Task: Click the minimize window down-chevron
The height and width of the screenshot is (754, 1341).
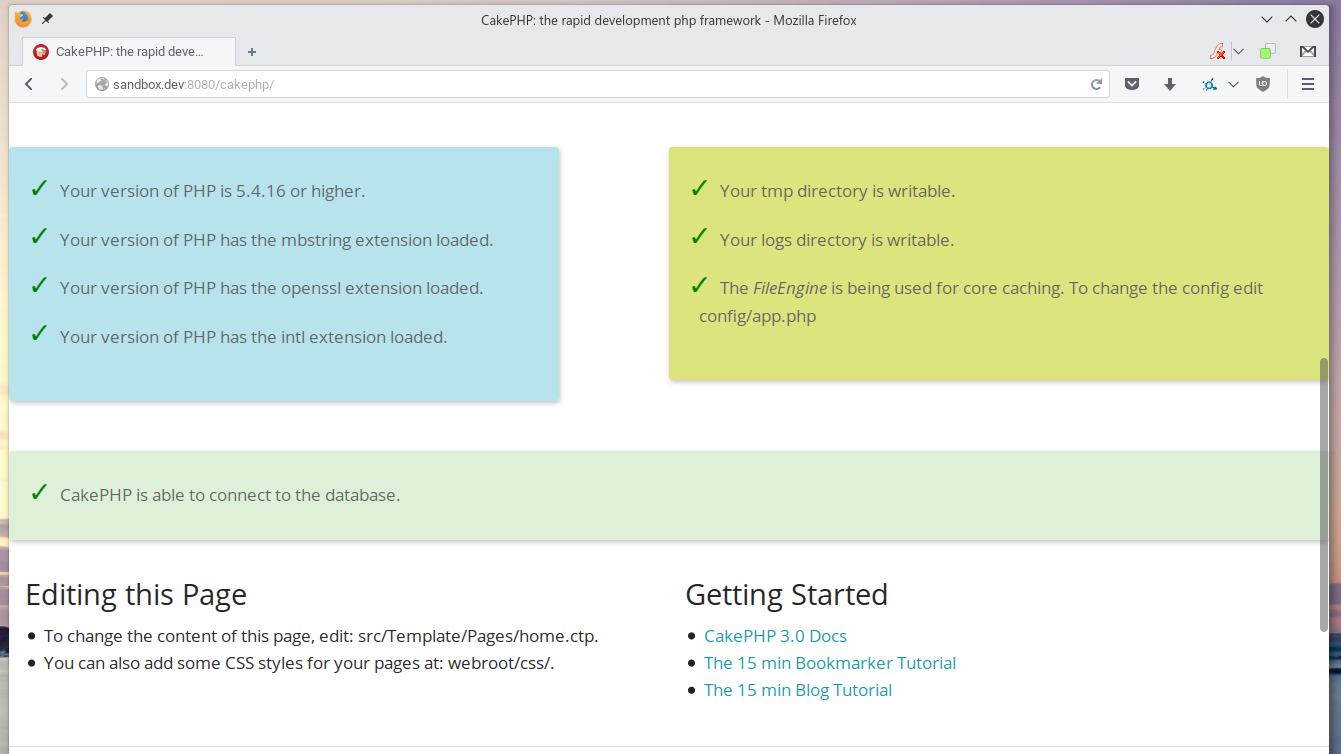Action: pos(1267,19)
